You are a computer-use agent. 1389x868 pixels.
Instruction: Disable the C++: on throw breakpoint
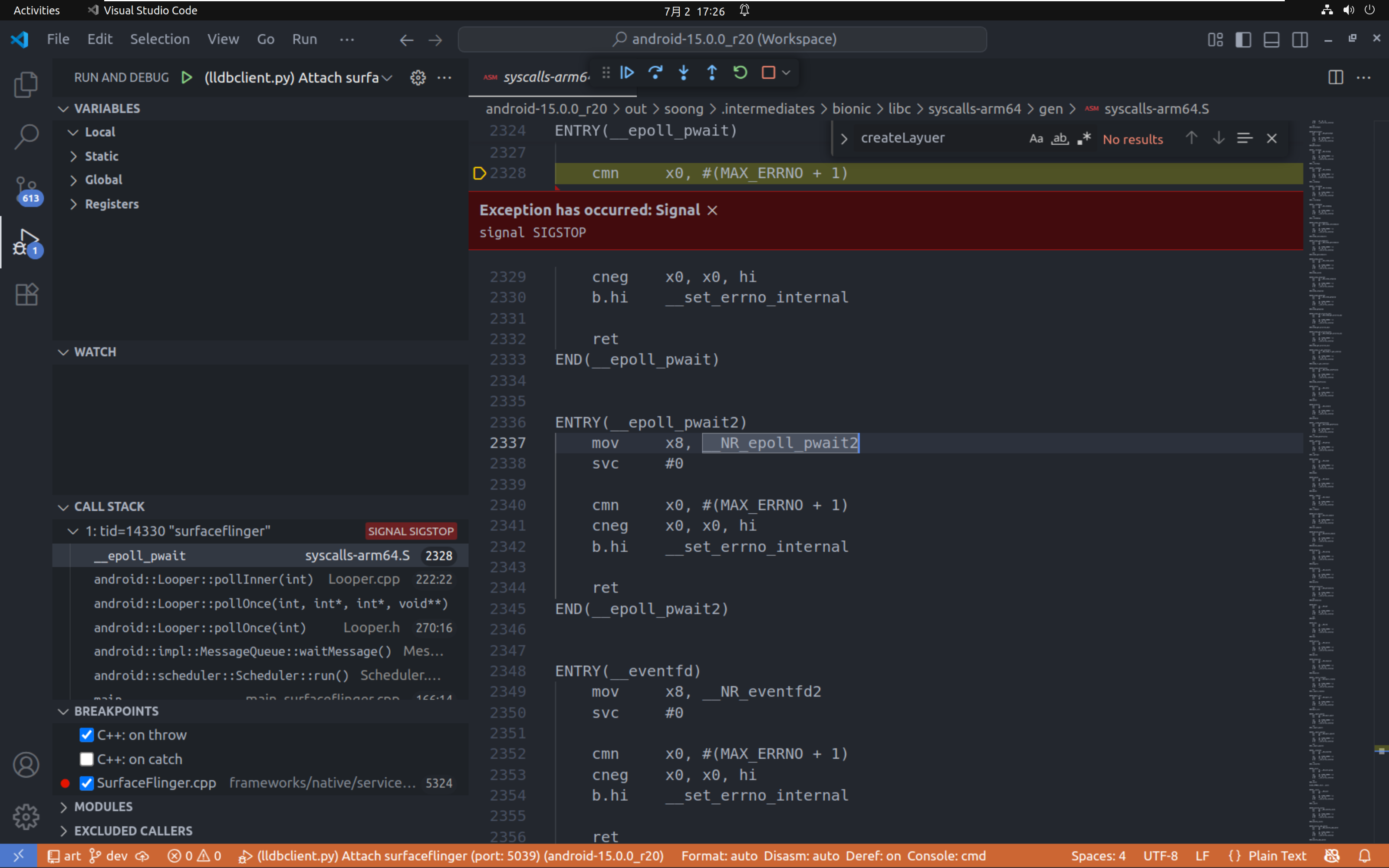point(87,735)
